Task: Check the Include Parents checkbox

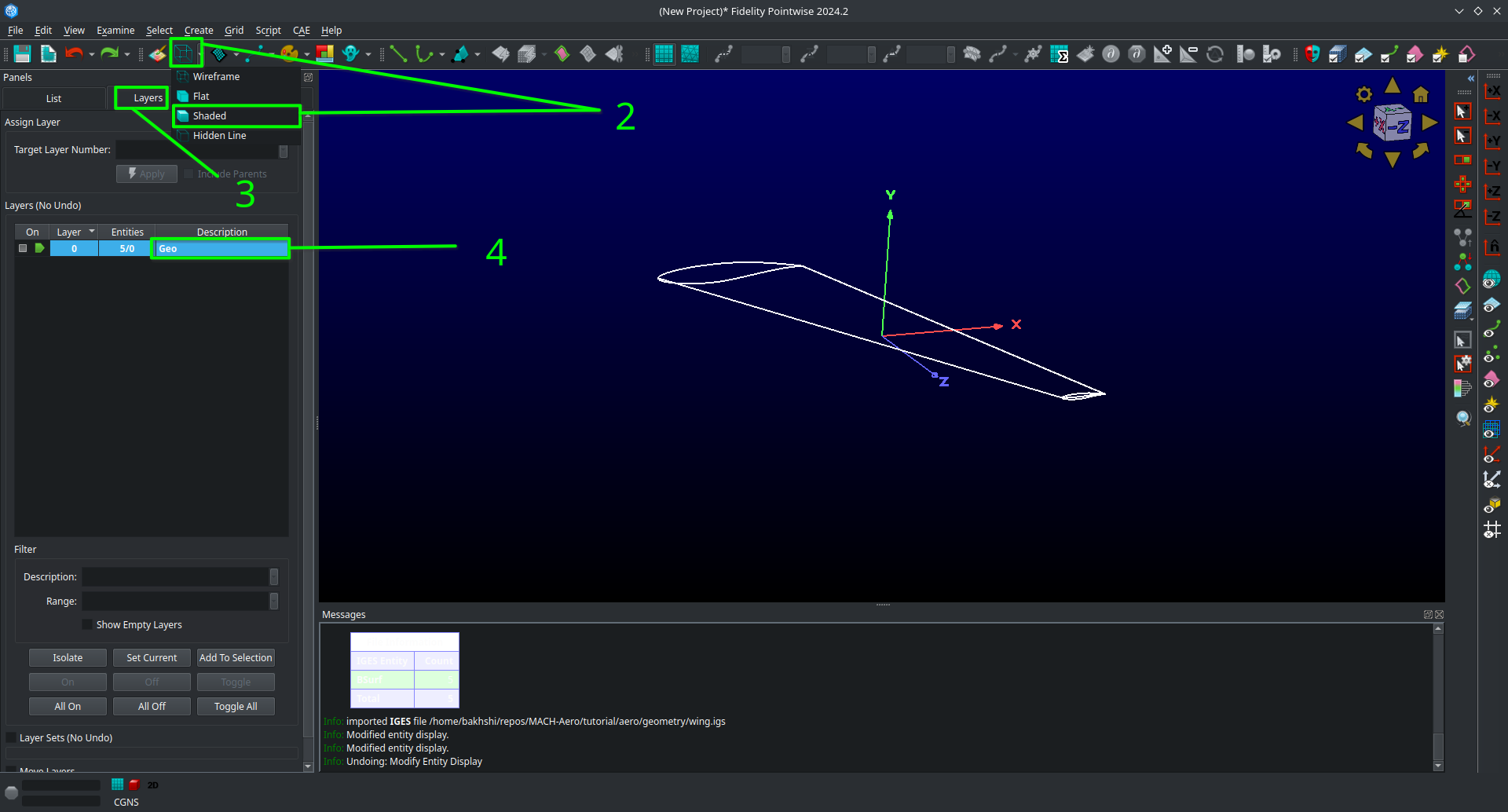Action: pyautogui.click(x=189, y=174)
